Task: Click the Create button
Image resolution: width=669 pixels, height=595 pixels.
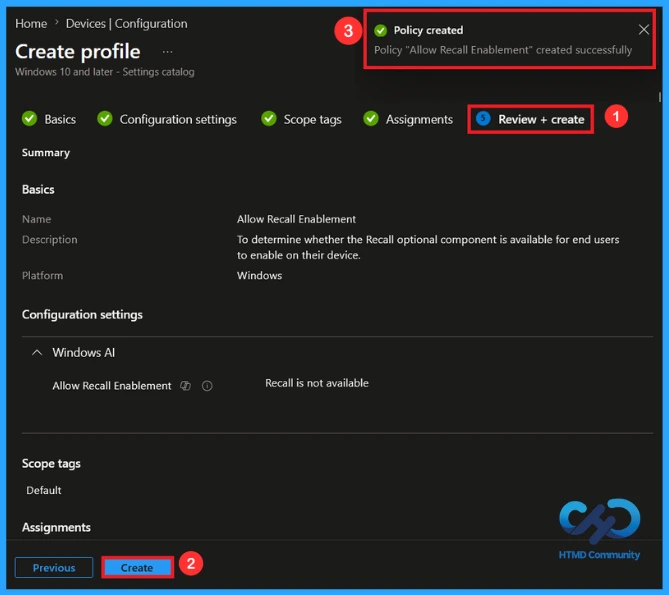Action: click(x=137, y=568)
